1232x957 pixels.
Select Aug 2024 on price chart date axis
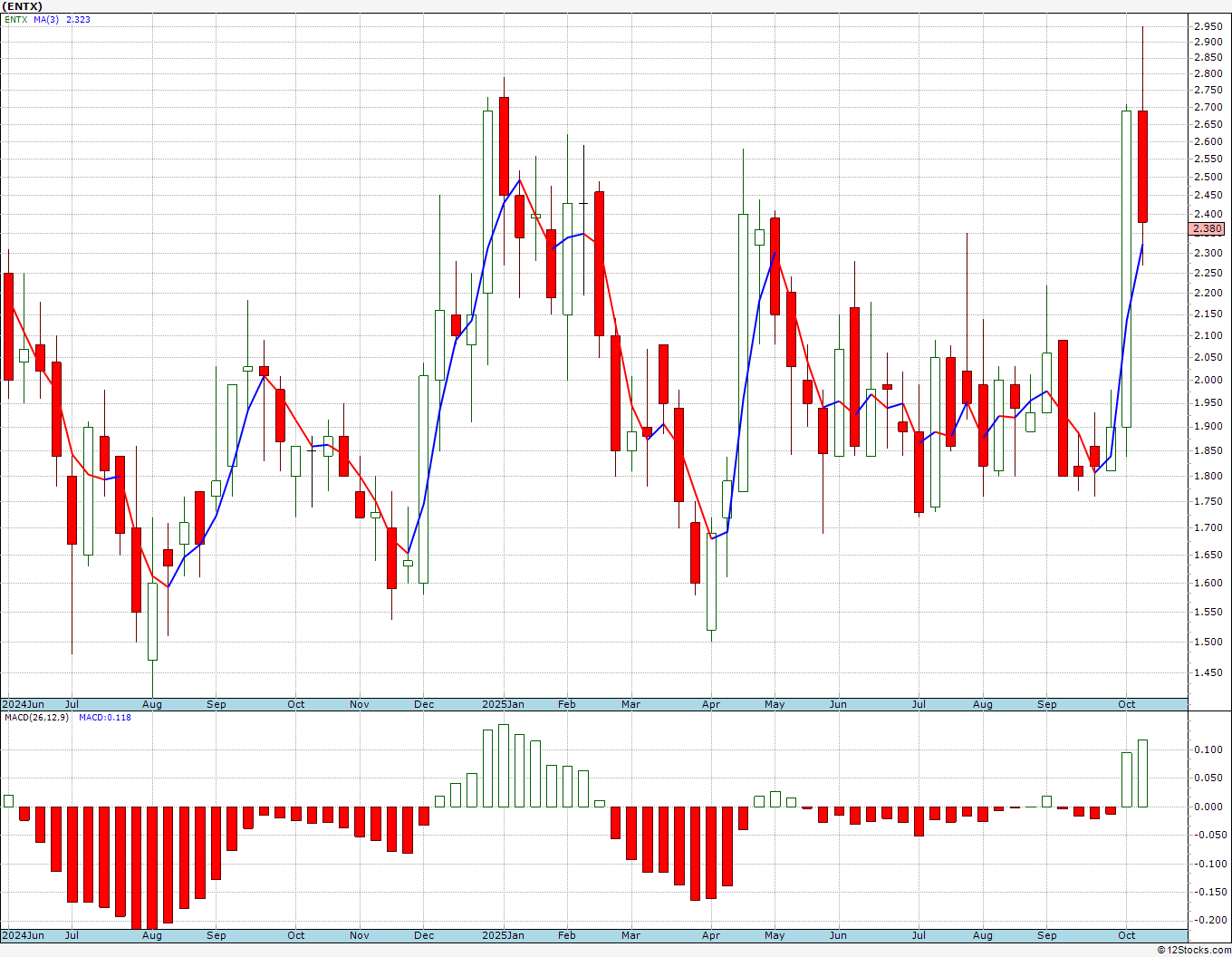152,704
